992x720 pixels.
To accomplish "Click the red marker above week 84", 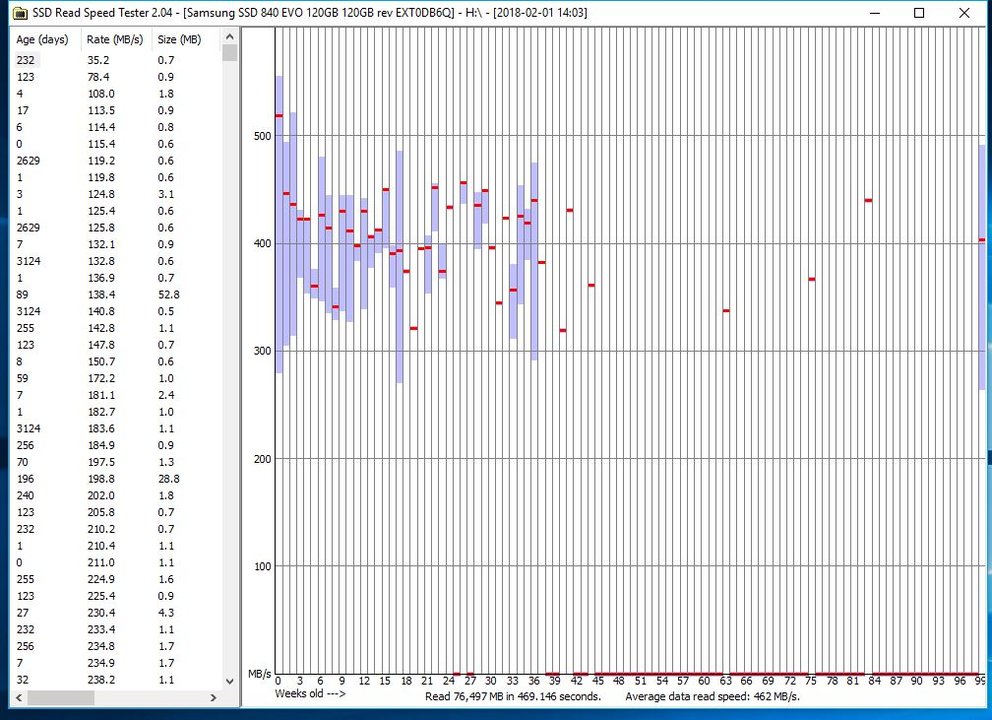I will (869, 201).
